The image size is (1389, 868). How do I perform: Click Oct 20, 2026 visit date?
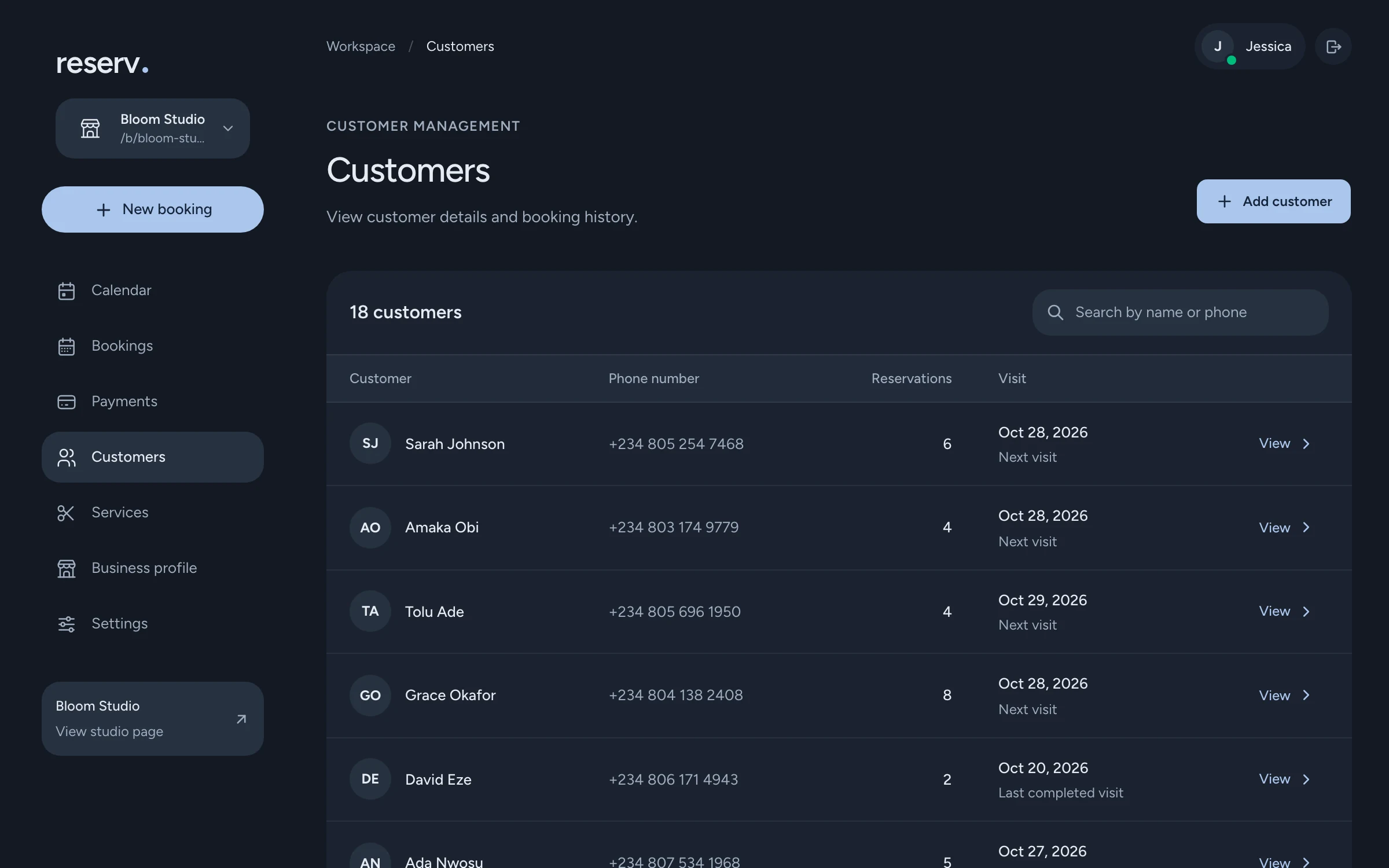click(1043, 768)
